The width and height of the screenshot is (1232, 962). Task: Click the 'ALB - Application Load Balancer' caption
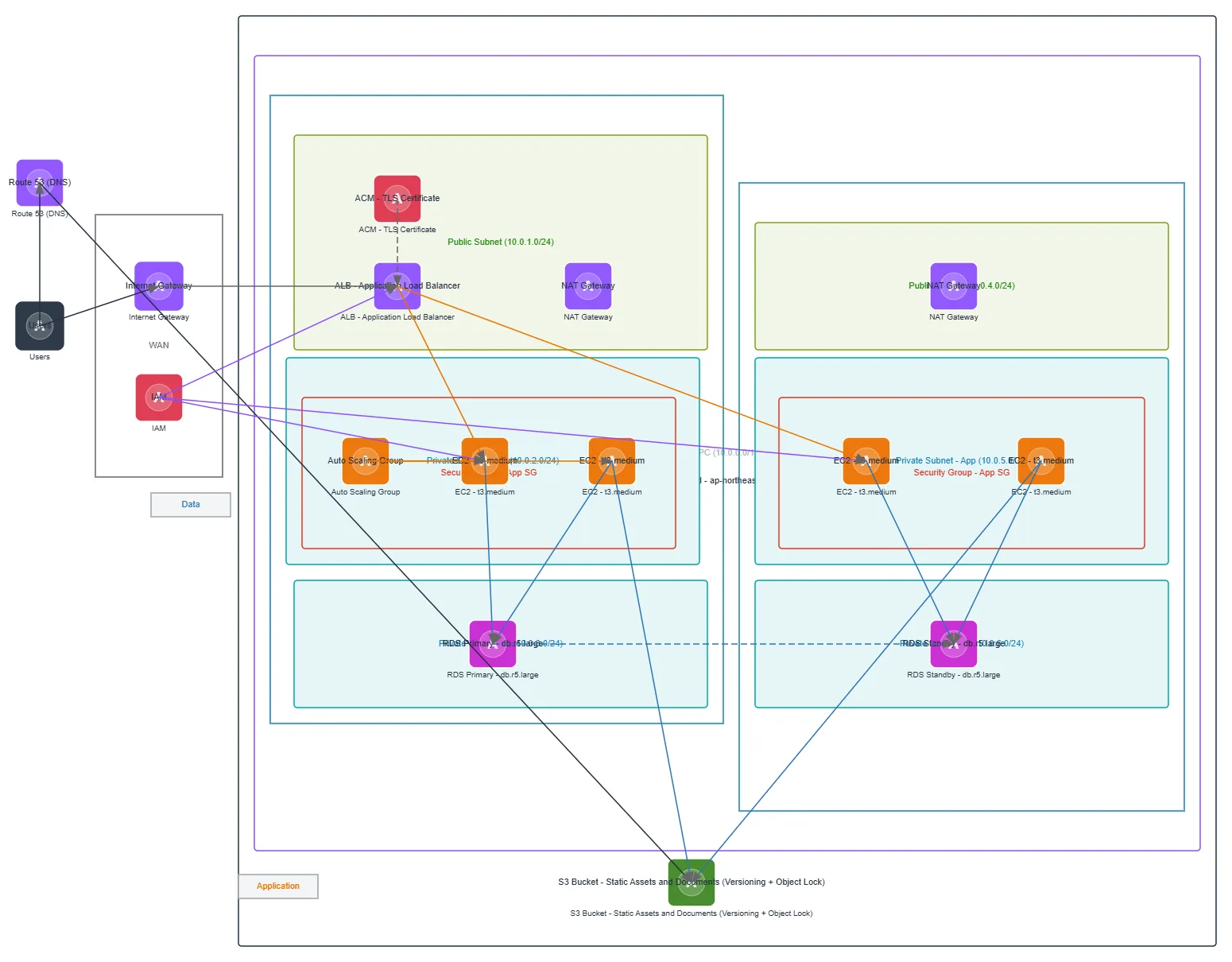(x=397, y=317)
